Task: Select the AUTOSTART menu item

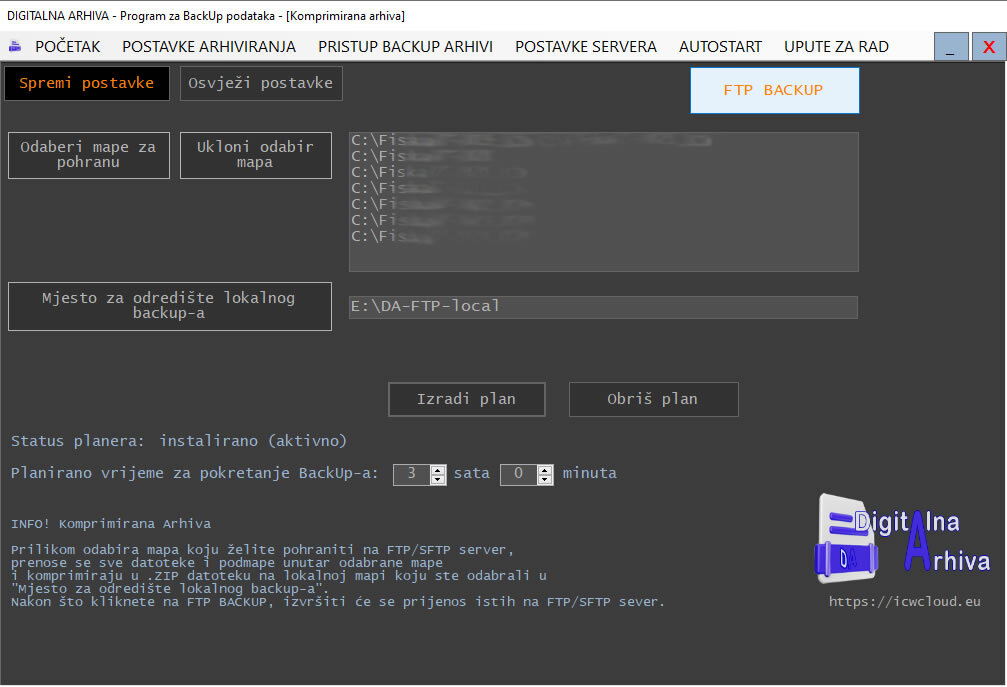Action: (720, 46)
